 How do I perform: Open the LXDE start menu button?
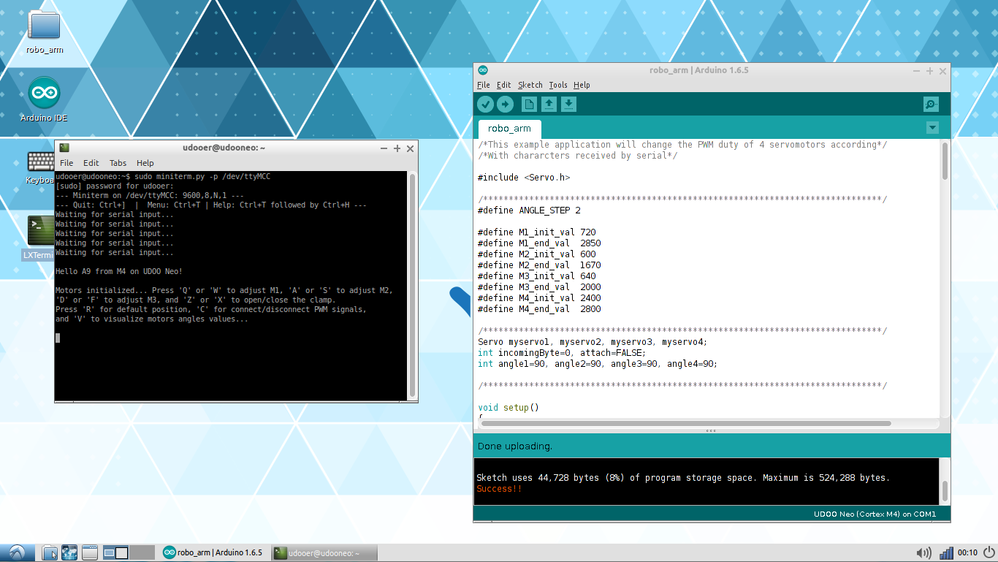(x=17, y=552)
